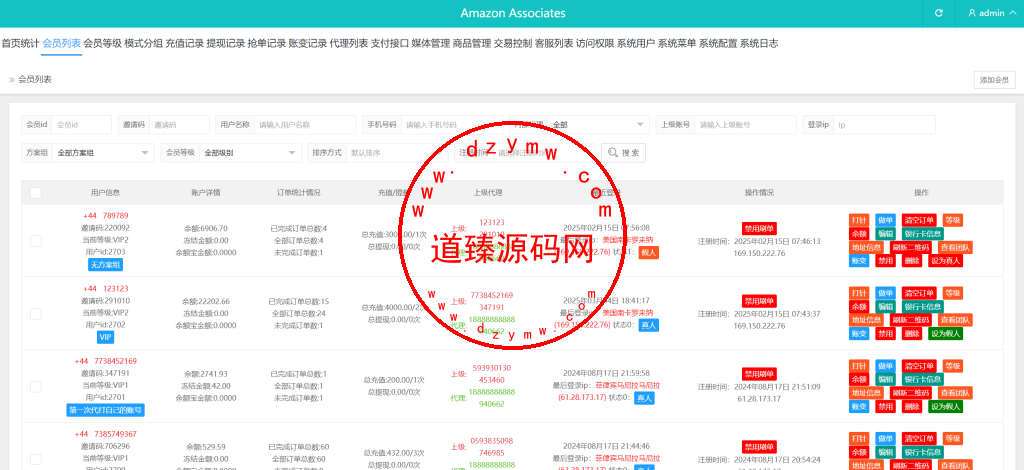Go to the 客服列表 menu tab

coord(554,44)
